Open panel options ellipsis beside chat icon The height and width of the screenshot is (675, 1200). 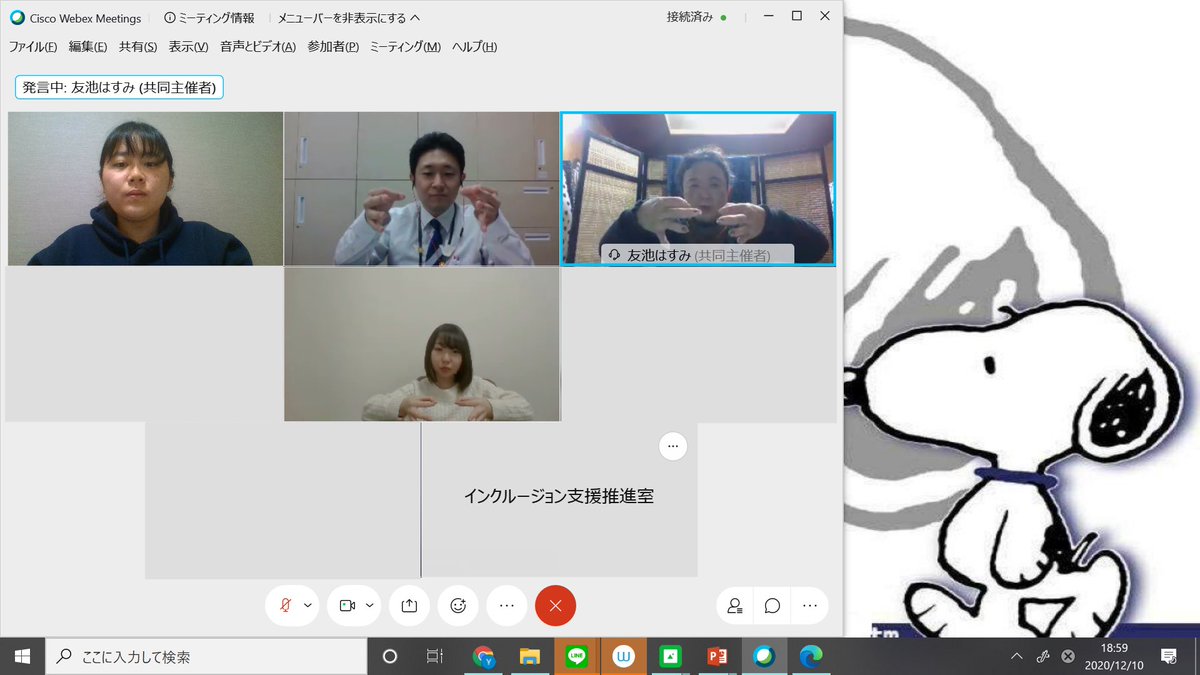809,606
